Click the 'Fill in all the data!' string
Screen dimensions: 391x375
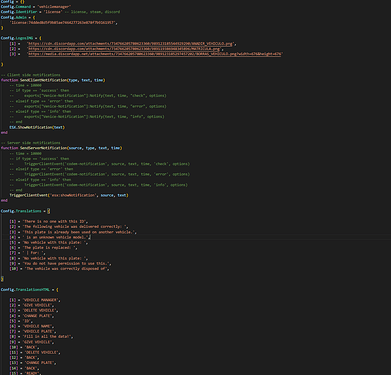[46, 337]
